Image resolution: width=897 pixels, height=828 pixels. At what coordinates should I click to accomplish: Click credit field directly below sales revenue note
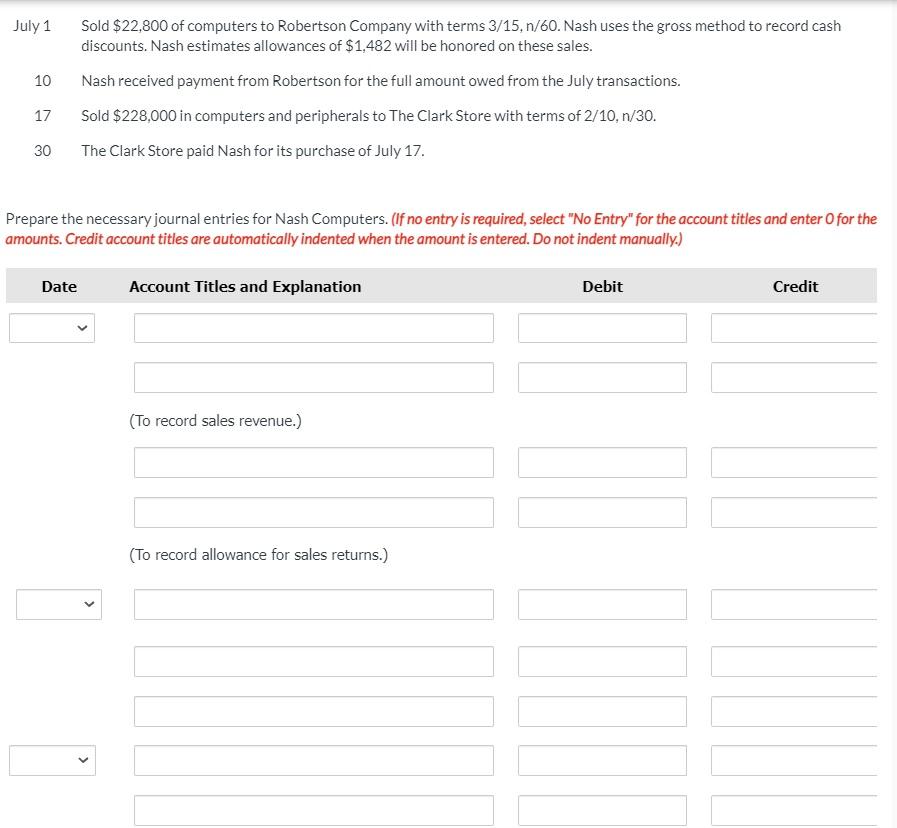794,462
